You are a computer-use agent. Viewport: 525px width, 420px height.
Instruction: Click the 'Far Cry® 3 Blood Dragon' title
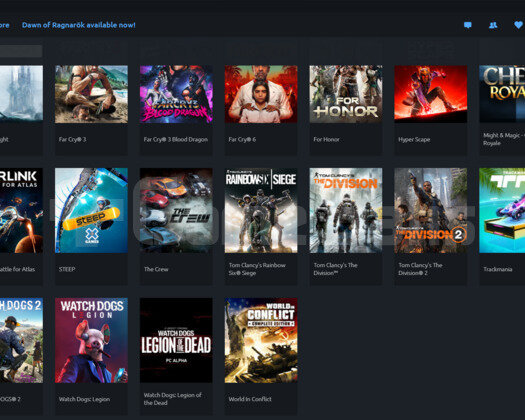click(176, 139)
